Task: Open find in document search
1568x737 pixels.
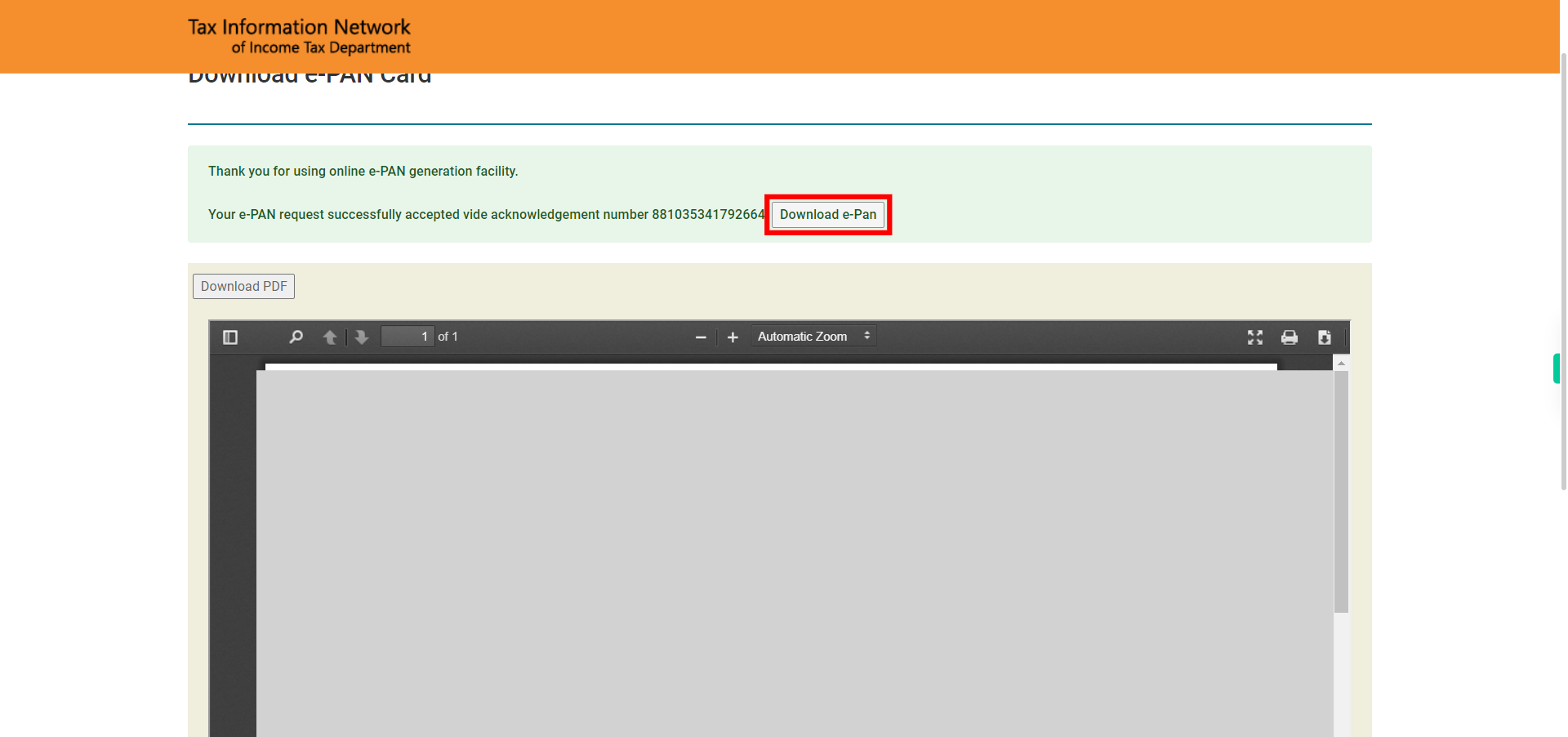Action: tap(296, 337)
